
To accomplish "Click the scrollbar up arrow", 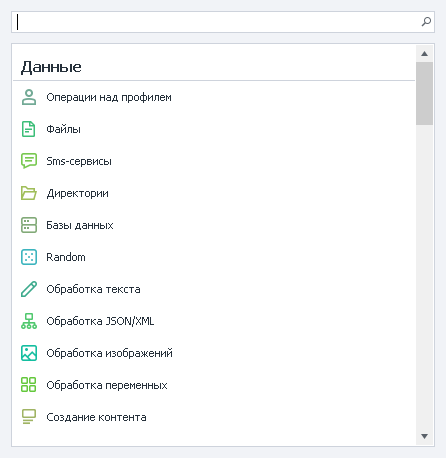I will point(424,54).
